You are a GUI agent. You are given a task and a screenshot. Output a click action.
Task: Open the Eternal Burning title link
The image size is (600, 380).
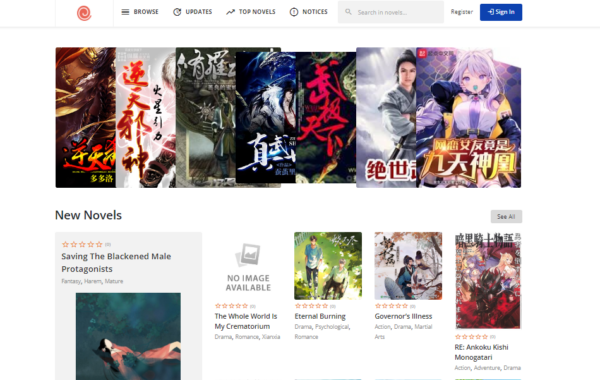pos(320,316)
